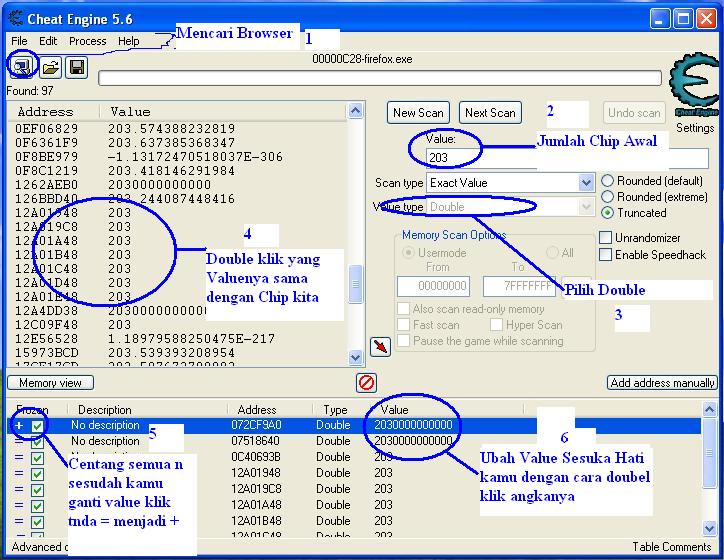Click the red clear-list circle icon
724x560 pixels.
[367, 383]
